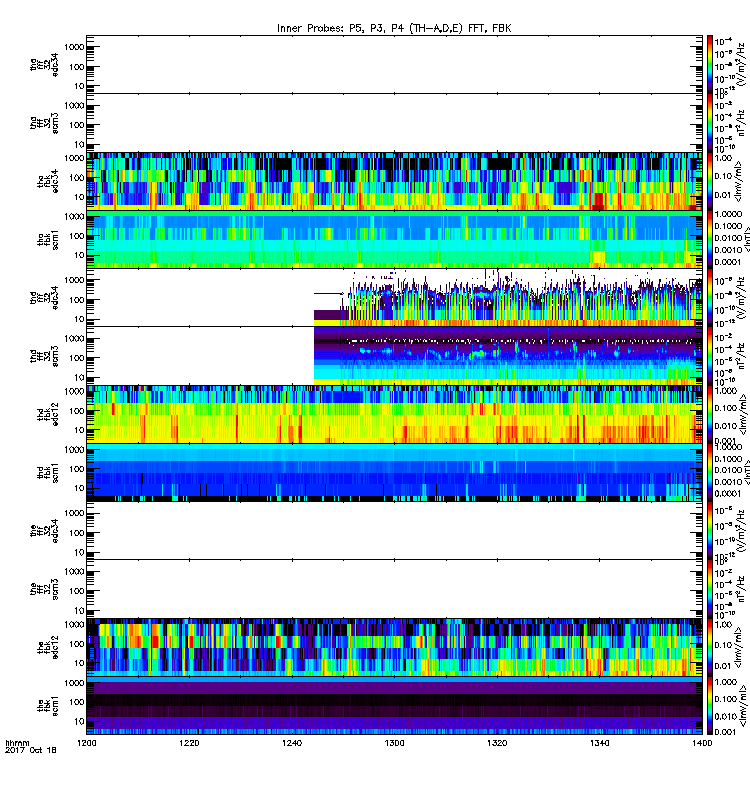Click the "the fff 32 scm3" panel label

44,589
